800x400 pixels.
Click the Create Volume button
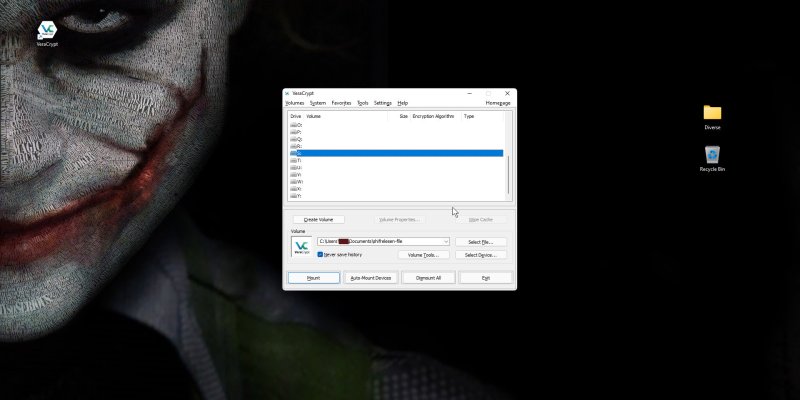[x=318, y=219]
